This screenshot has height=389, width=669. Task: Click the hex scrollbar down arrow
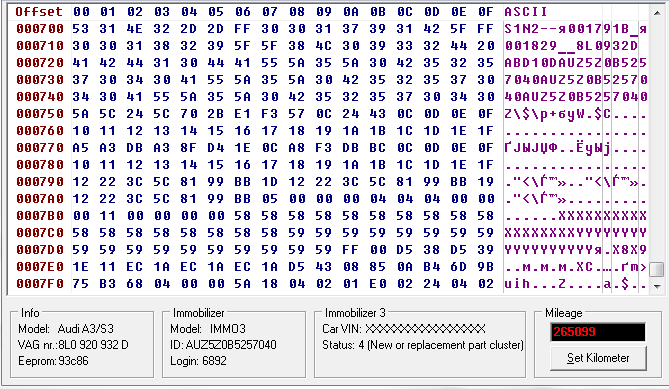click(657, 286)
